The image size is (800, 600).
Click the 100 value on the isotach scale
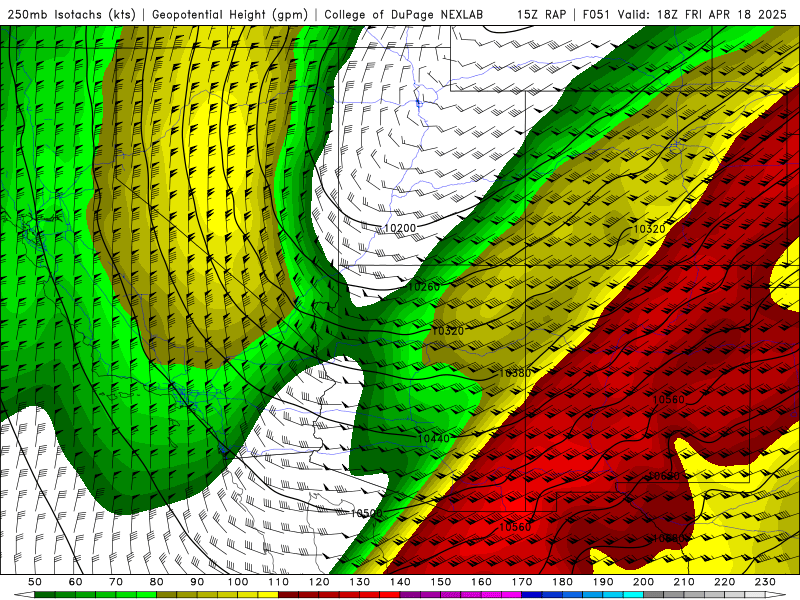(x=238, y=582)
